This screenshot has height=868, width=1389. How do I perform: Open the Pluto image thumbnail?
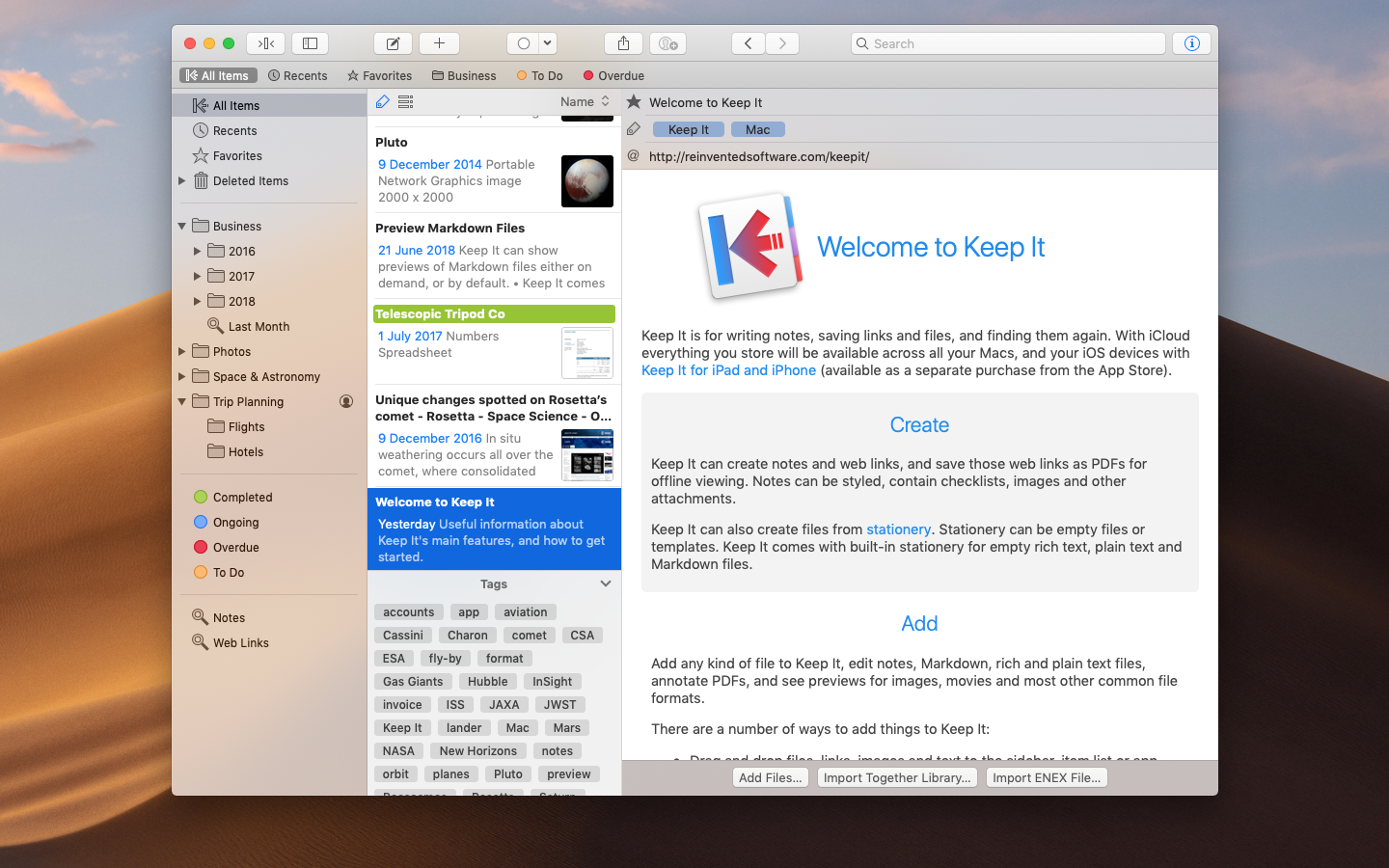[x=587, y=181]
